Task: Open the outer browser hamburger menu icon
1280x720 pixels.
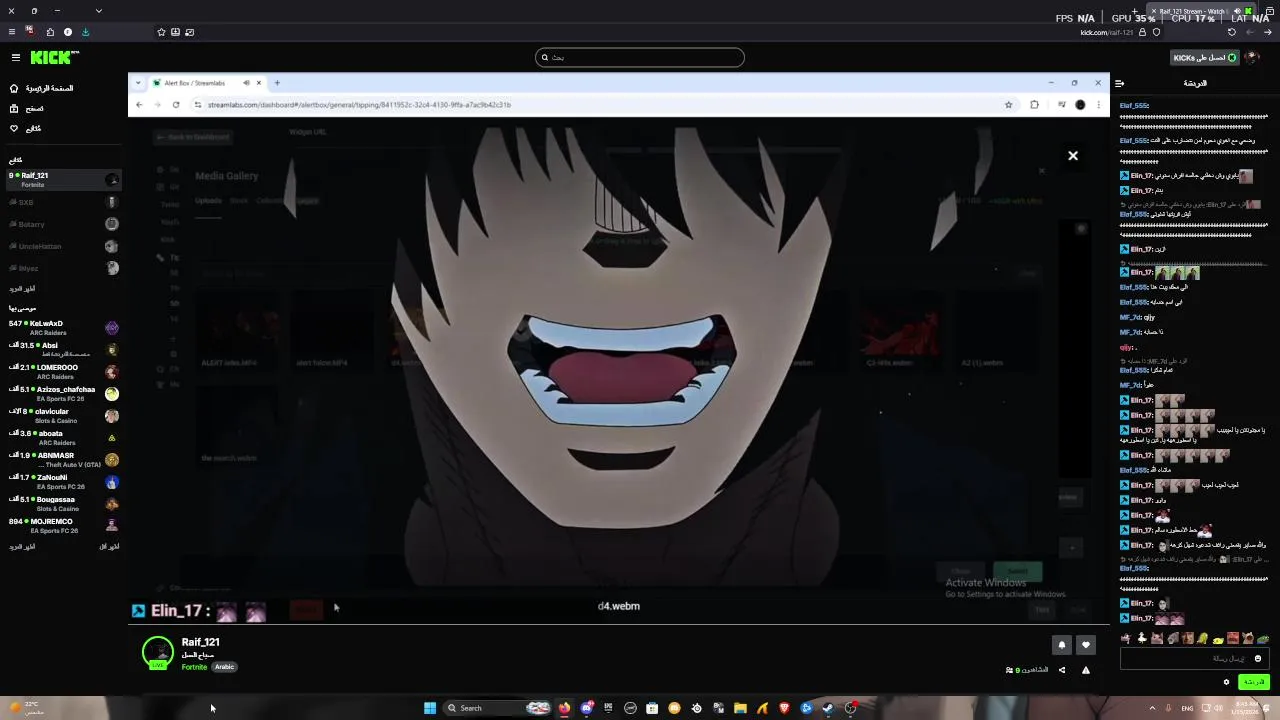Action: 11,32
